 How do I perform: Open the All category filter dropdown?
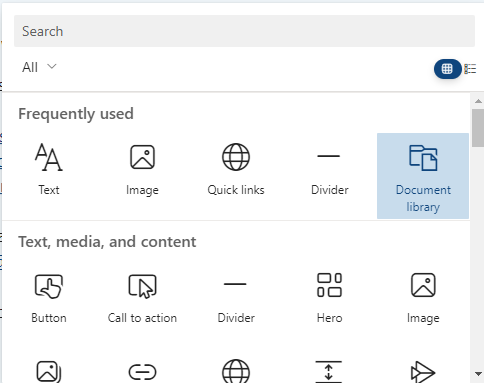pos(39,67)
